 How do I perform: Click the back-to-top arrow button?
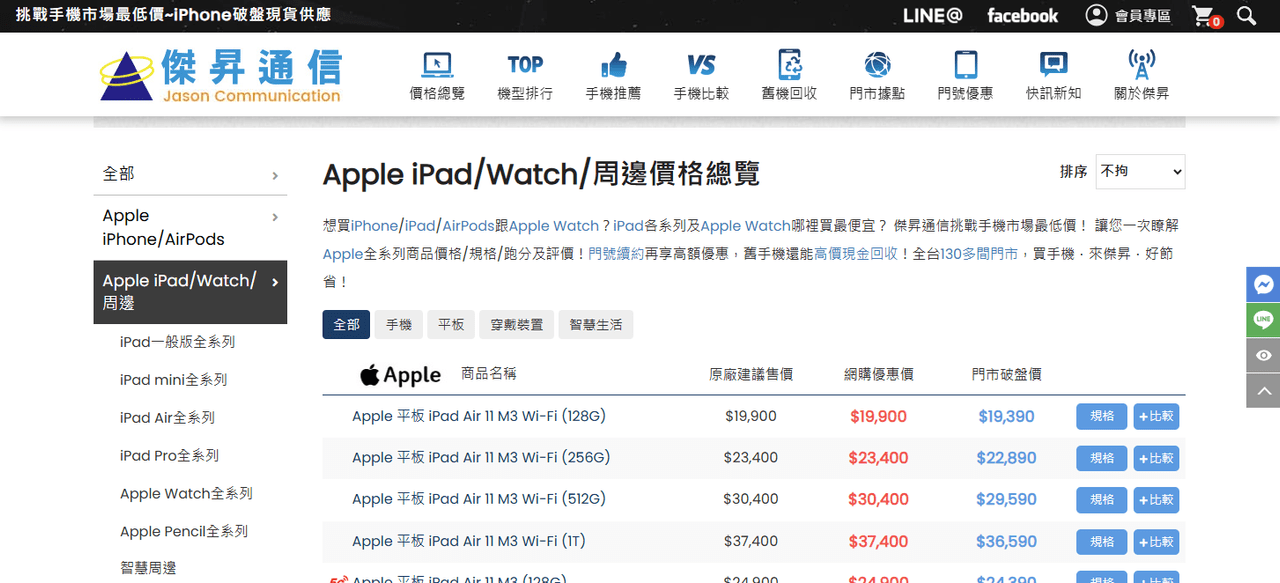point(1263,391)
